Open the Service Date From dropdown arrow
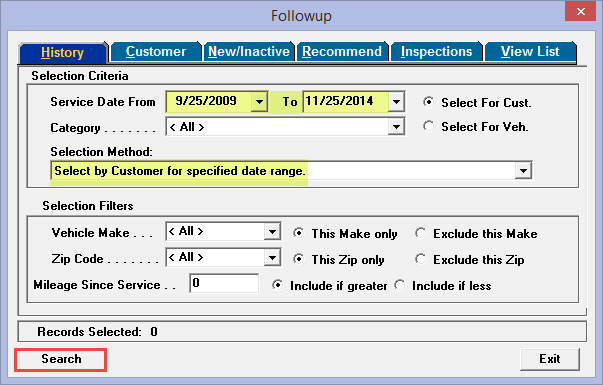 [x=260, y=102]
